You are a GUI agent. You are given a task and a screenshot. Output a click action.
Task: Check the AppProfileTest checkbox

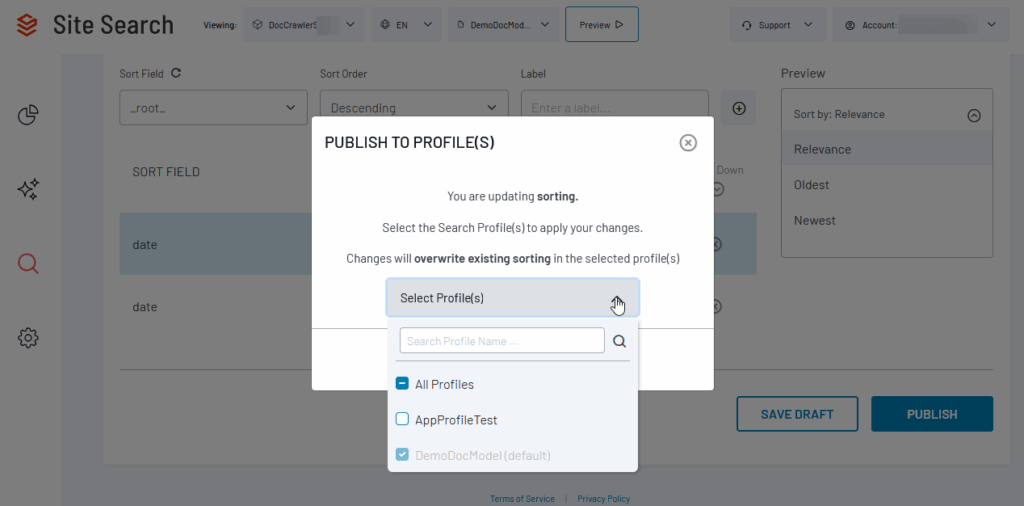[x=402, y=420]
